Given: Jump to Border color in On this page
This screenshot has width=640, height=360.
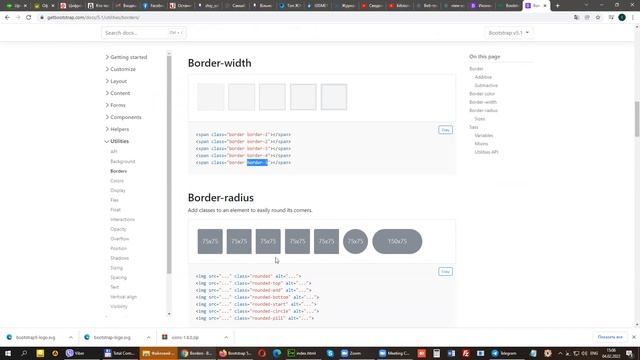Looking at the screenshot, I should [x=482, y=94].
